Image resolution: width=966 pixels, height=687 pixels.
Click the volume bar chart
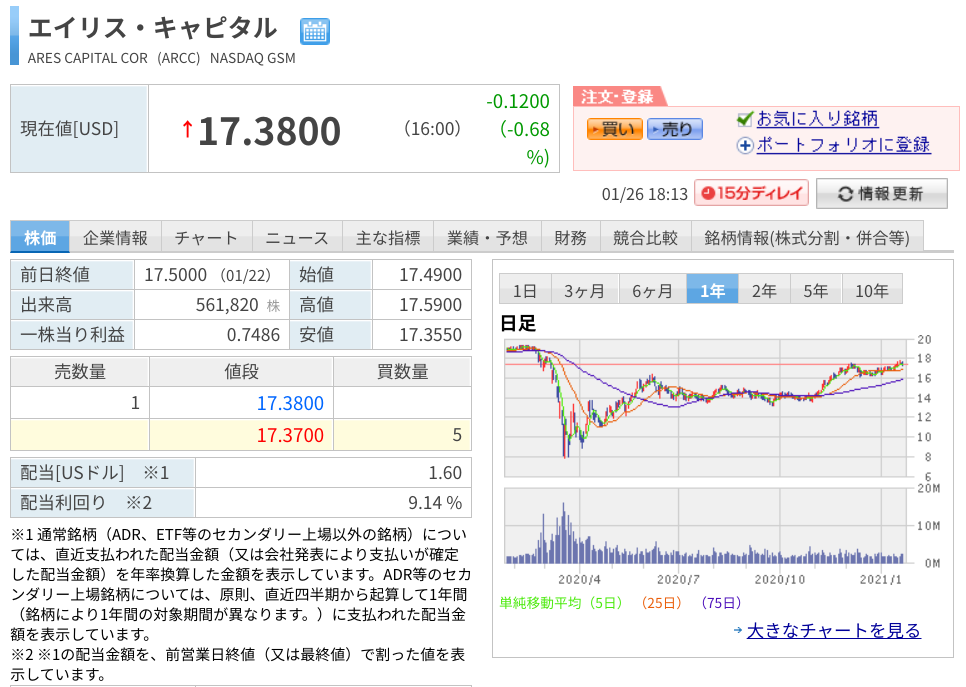[706, 526]
